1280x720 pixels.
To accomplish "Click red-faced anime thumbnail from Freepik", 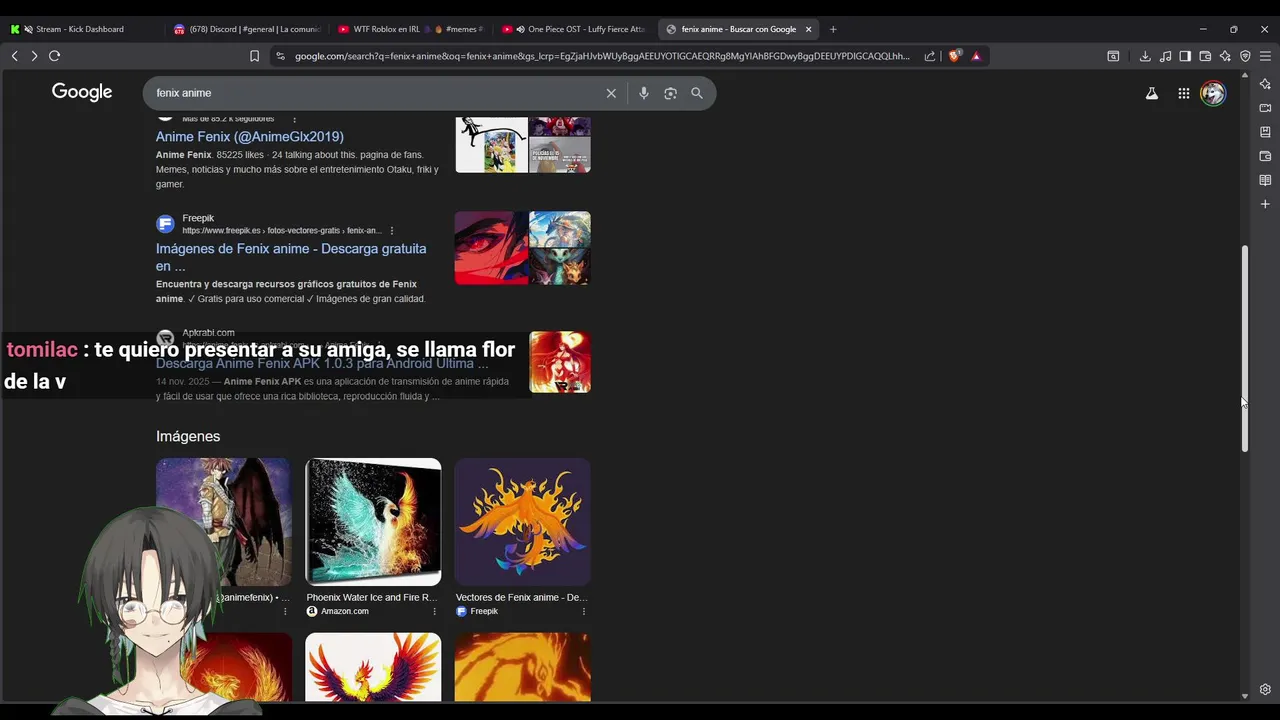I will tap(491, 248).
